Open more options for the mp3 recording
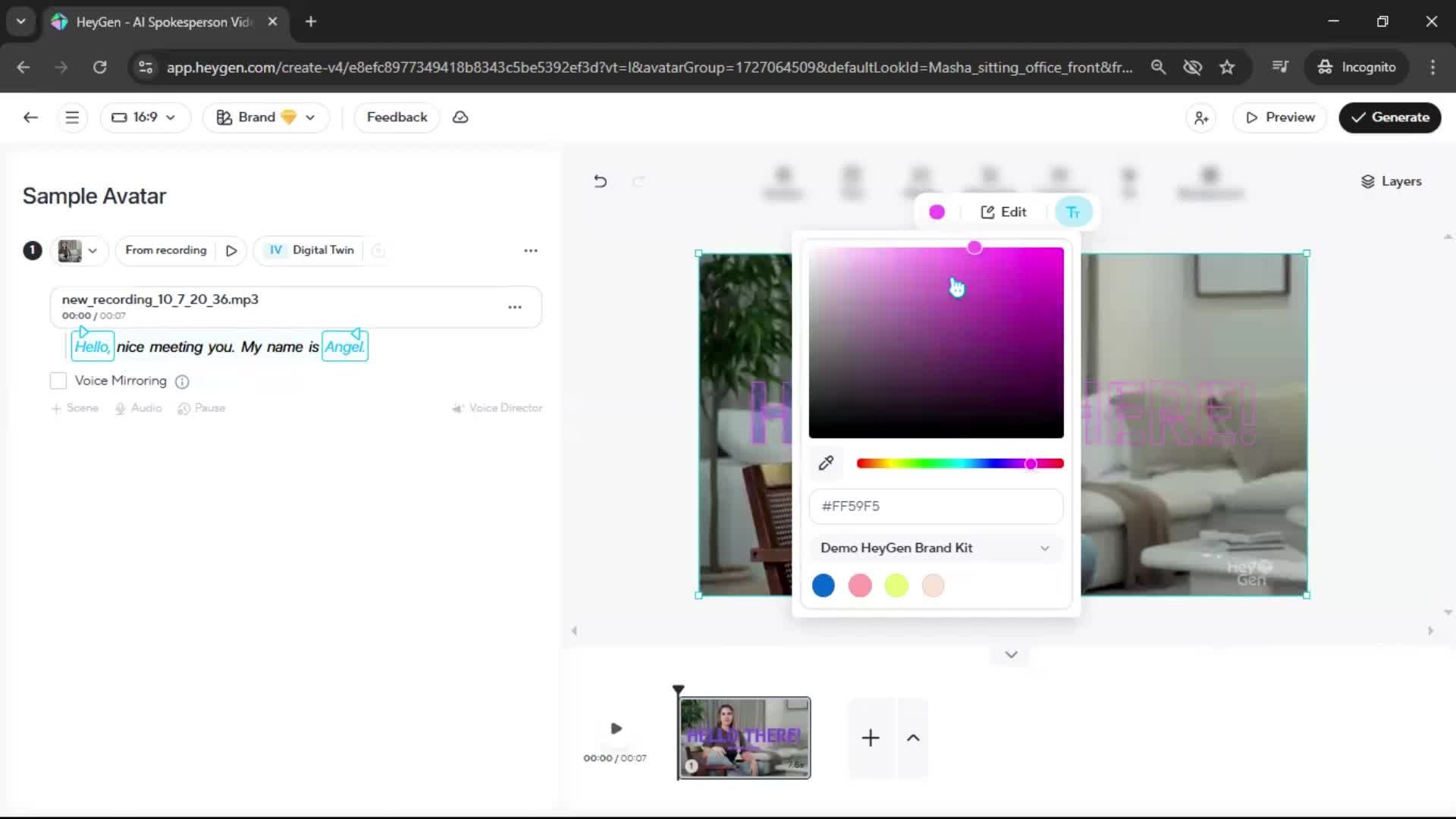Image resolution: width=1456 pixels, height=819 pixels. [515, 307]
